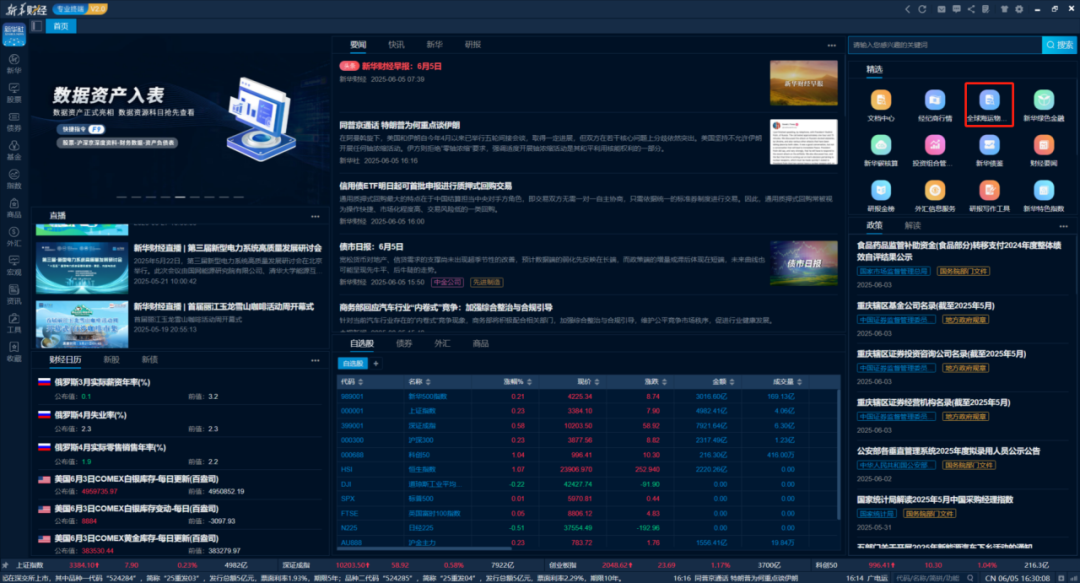Switch to the 商品 tab in the quotes panel
This screenshot has width=1080, height=583.
click(x=483, y=342)
